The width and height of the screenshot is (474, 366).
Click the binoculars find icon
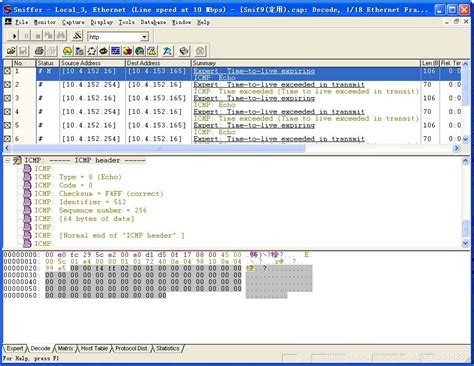(x=61, y=36)
